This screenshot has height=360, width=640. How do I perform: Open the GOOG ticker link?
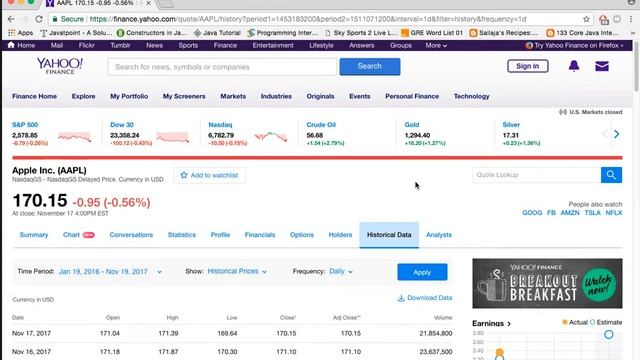pos(532,213)
